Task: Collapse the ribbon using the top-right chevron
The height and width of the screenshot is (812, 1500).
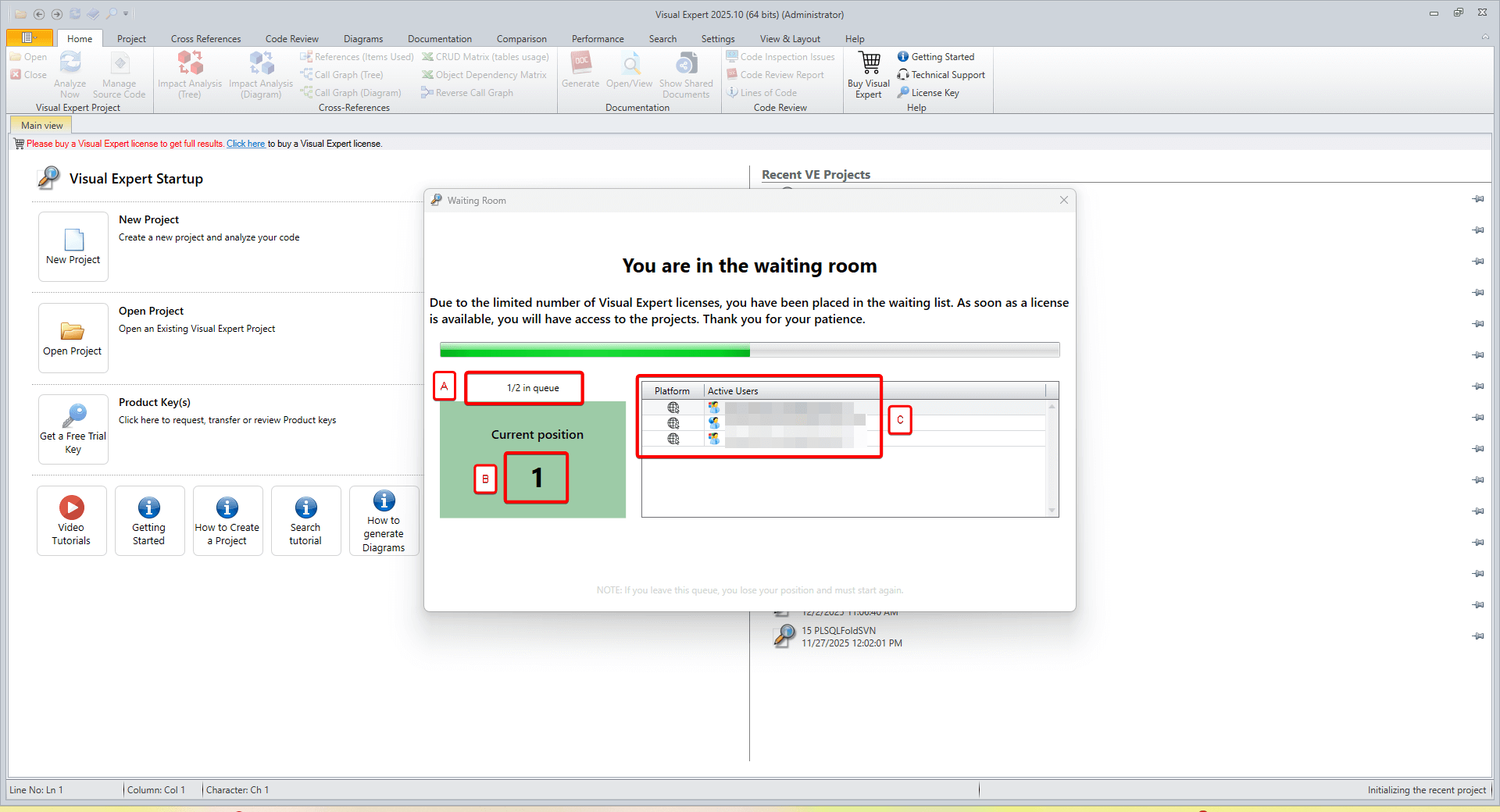Action: point(1484,37)
